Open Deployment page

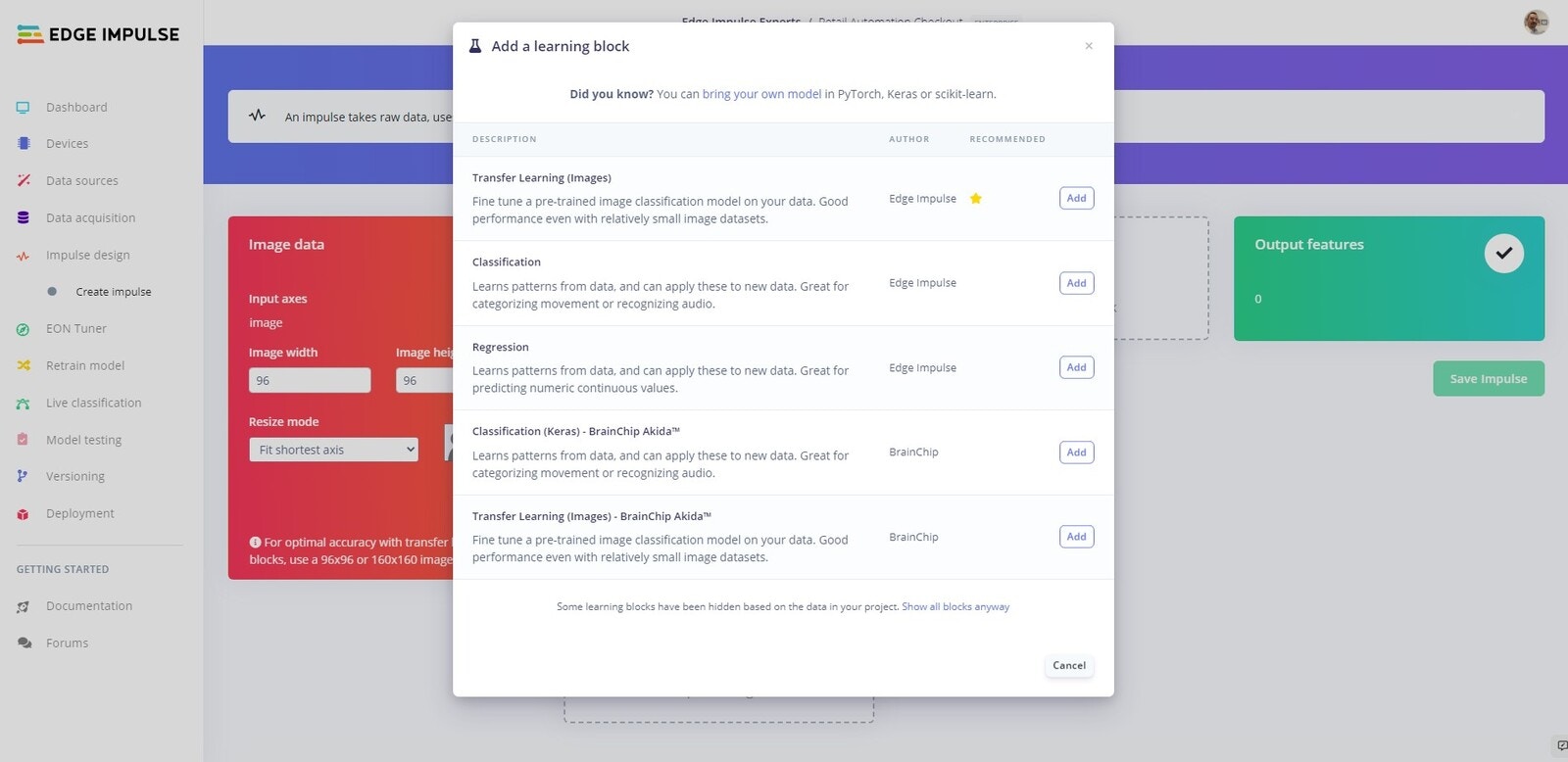click(80, 513)
